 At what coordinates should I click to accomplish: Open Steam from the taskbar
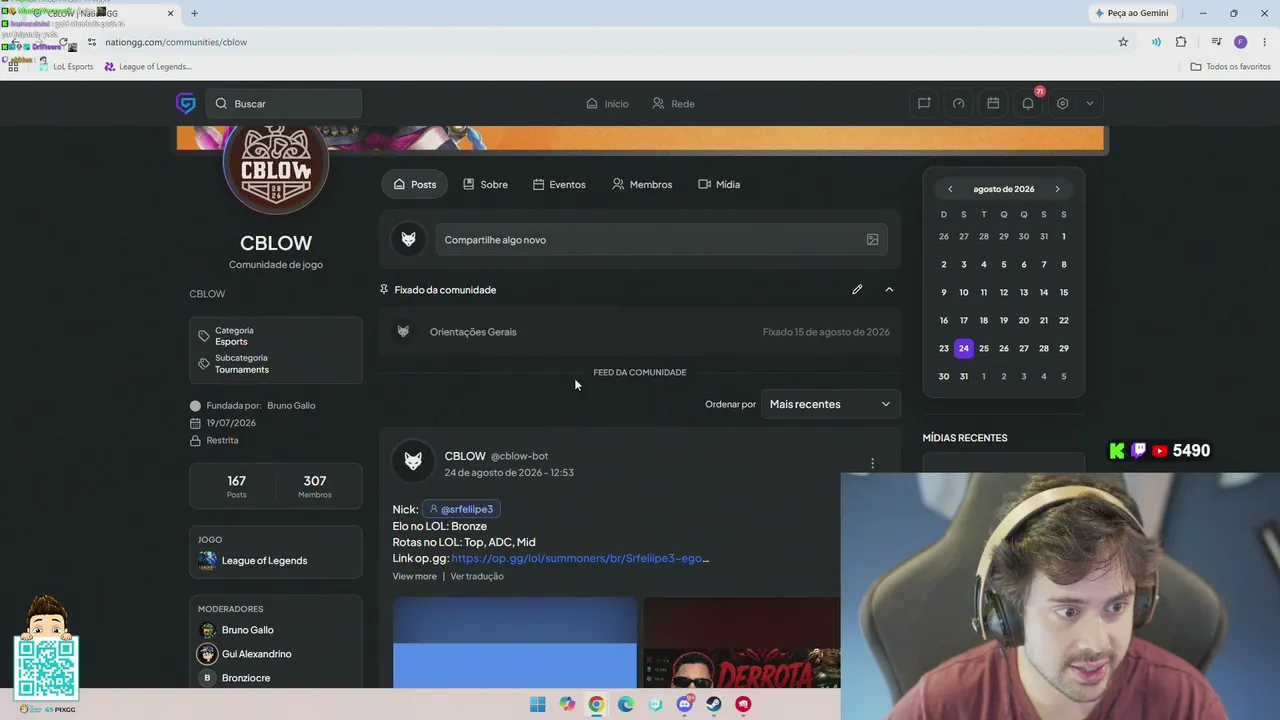pos(714,704)
